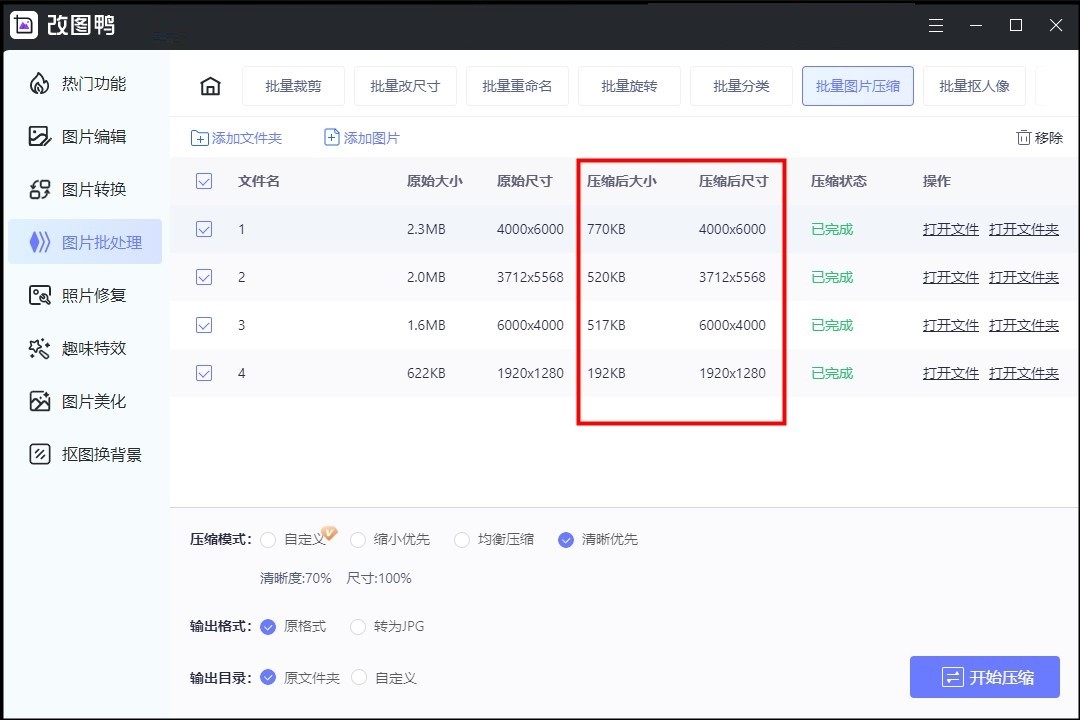Viewport: 1080px width, 720px height.
Task: Click 移除 to remove selected files
Action: 1040,137
